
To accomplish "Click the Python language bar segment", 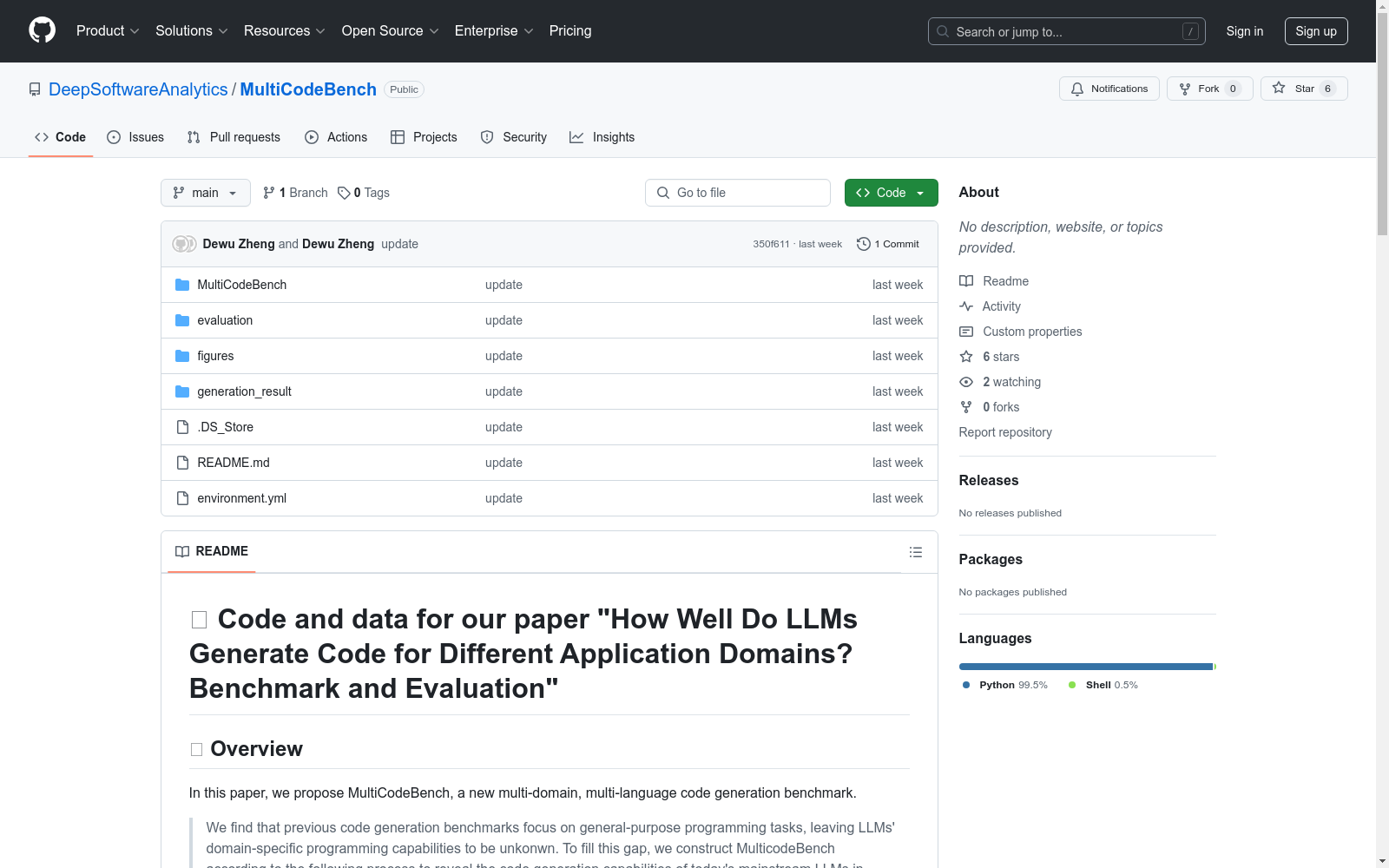I will (x=1085, y=667).
